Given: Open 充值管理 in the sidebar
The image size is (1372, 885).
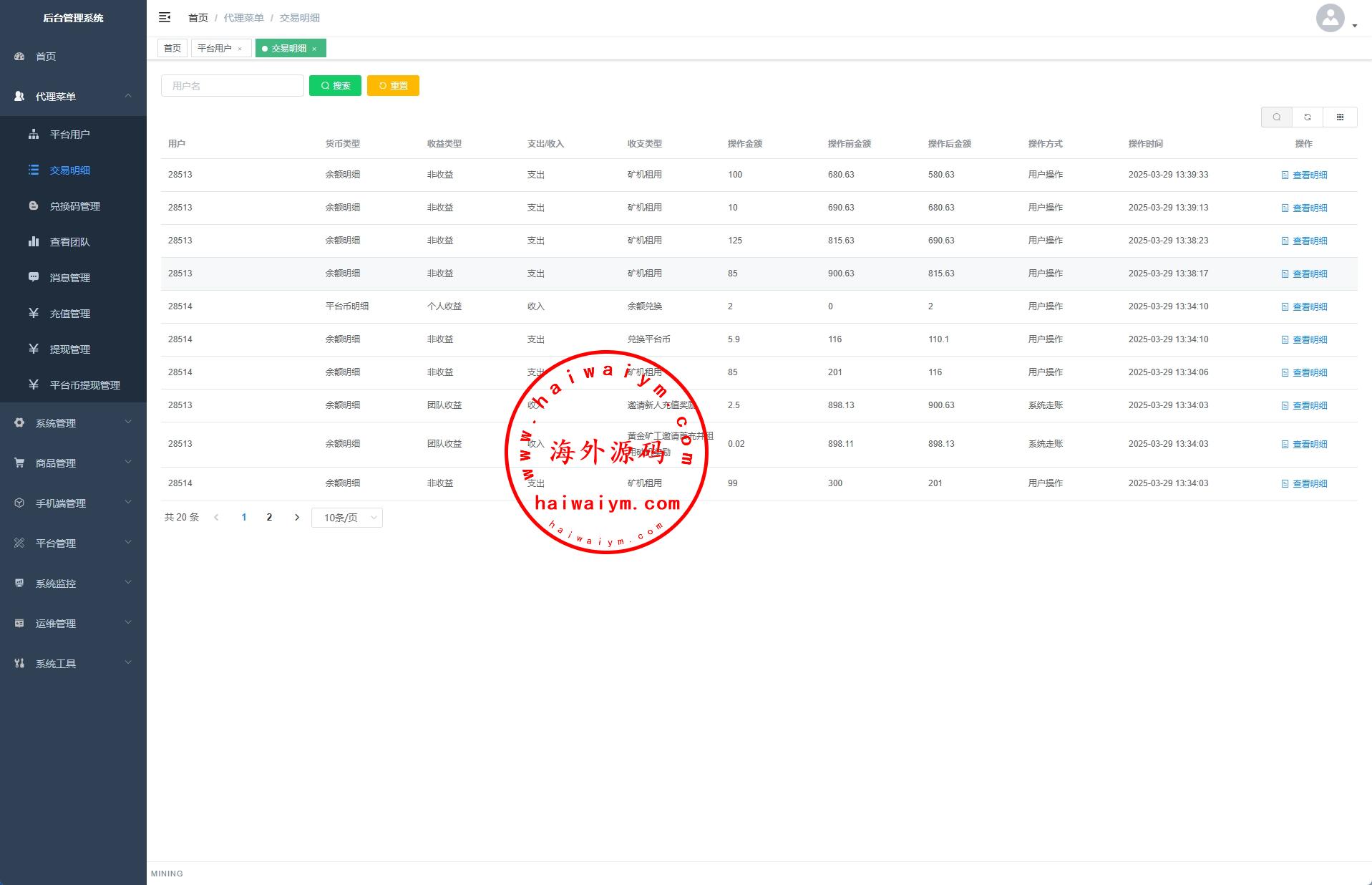Looking at the screenshot, I should (x=69, y=314).
